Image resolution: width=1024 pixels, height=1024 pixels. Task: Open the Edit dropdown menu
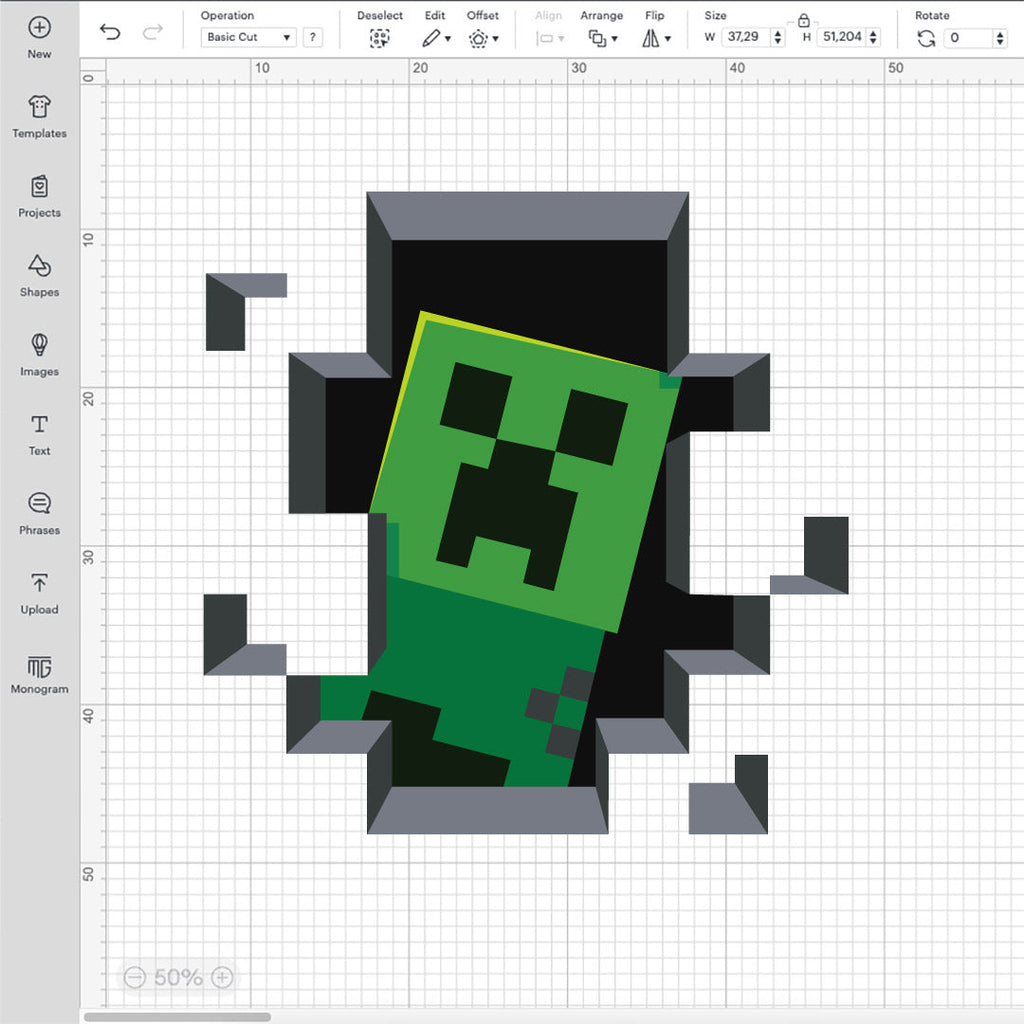[x=435, y=38]
